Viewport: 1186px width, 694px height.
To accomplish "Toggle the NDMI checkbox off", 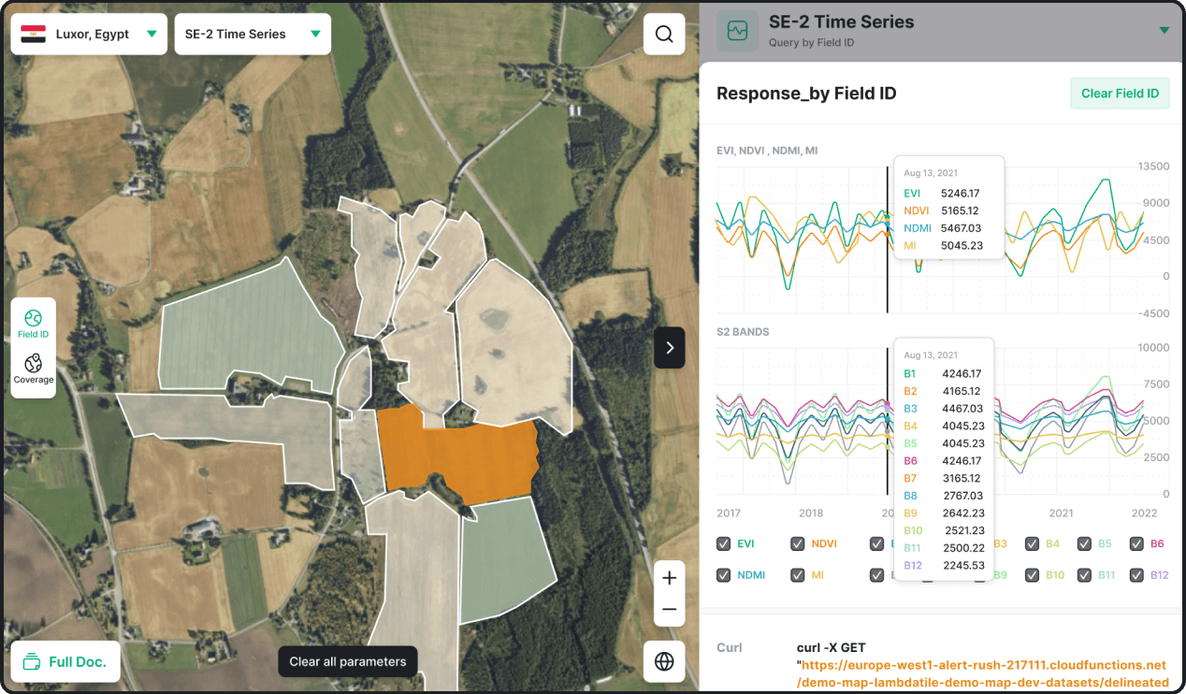I will click(x=724, y=575).
